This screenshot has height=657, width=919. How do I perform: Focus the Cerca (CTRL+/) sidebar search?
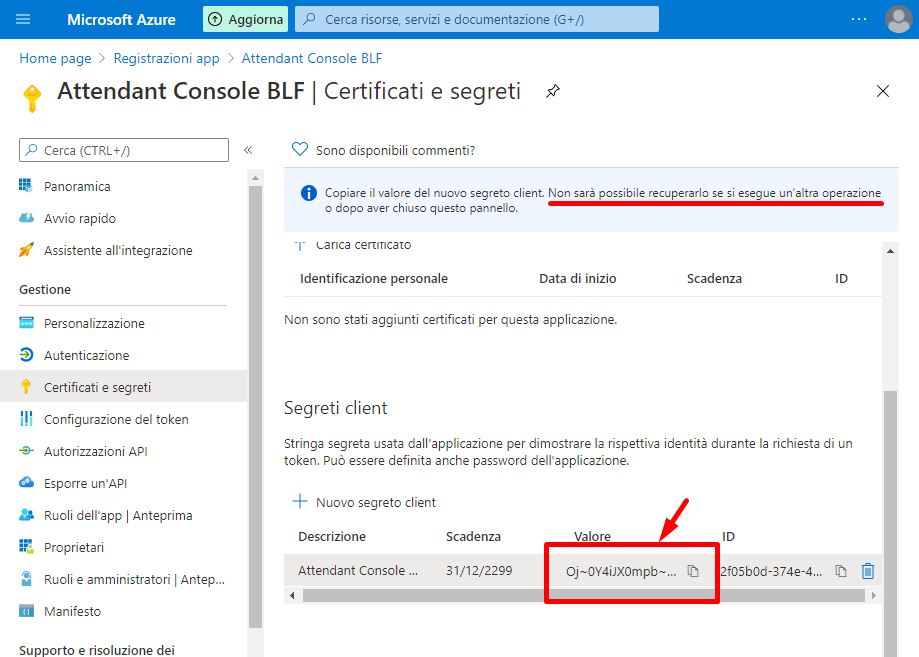(x=124, y=150)
